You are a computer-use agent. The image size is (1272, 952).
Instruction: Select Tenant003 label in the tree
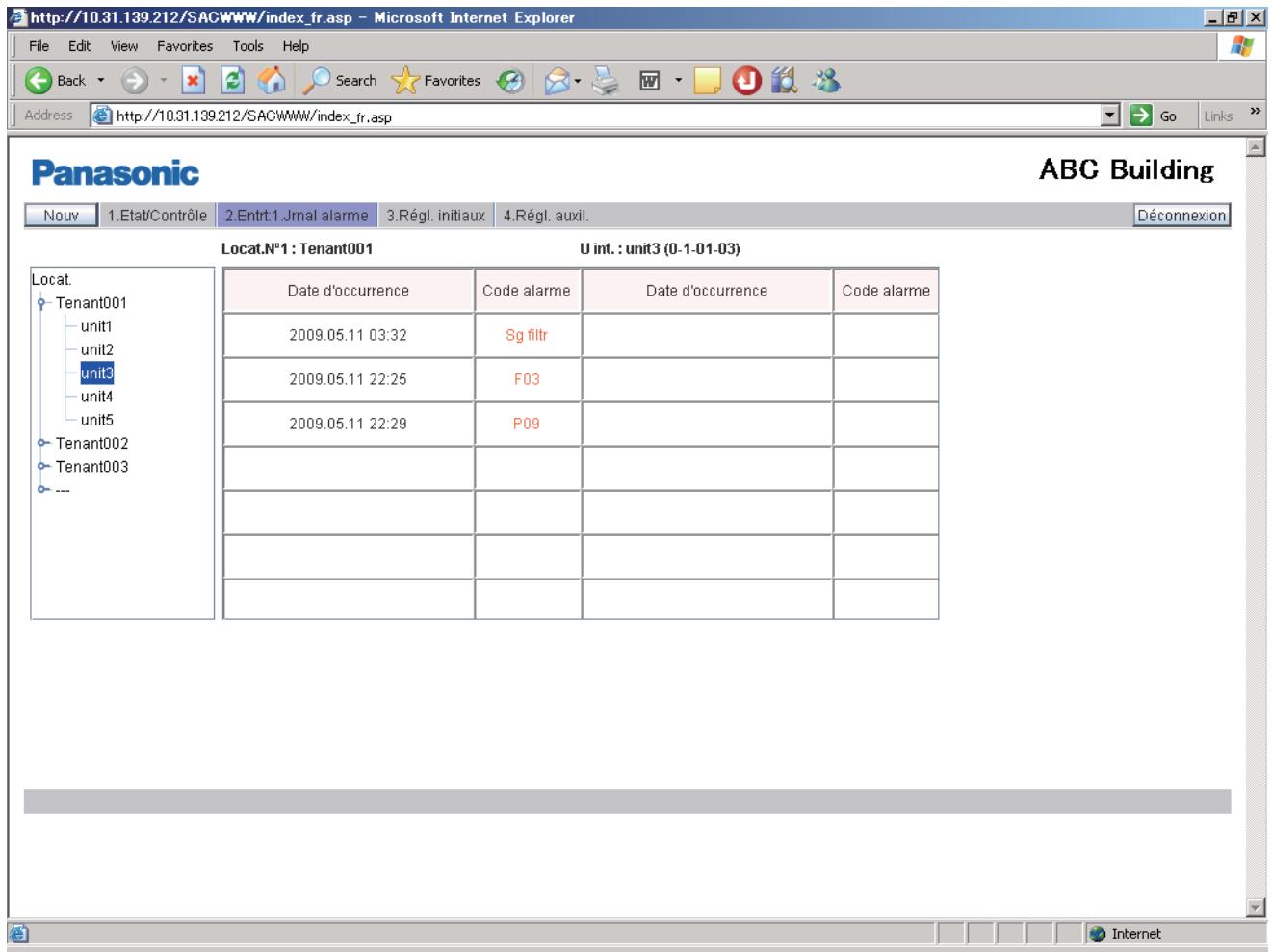coord(91,466)
